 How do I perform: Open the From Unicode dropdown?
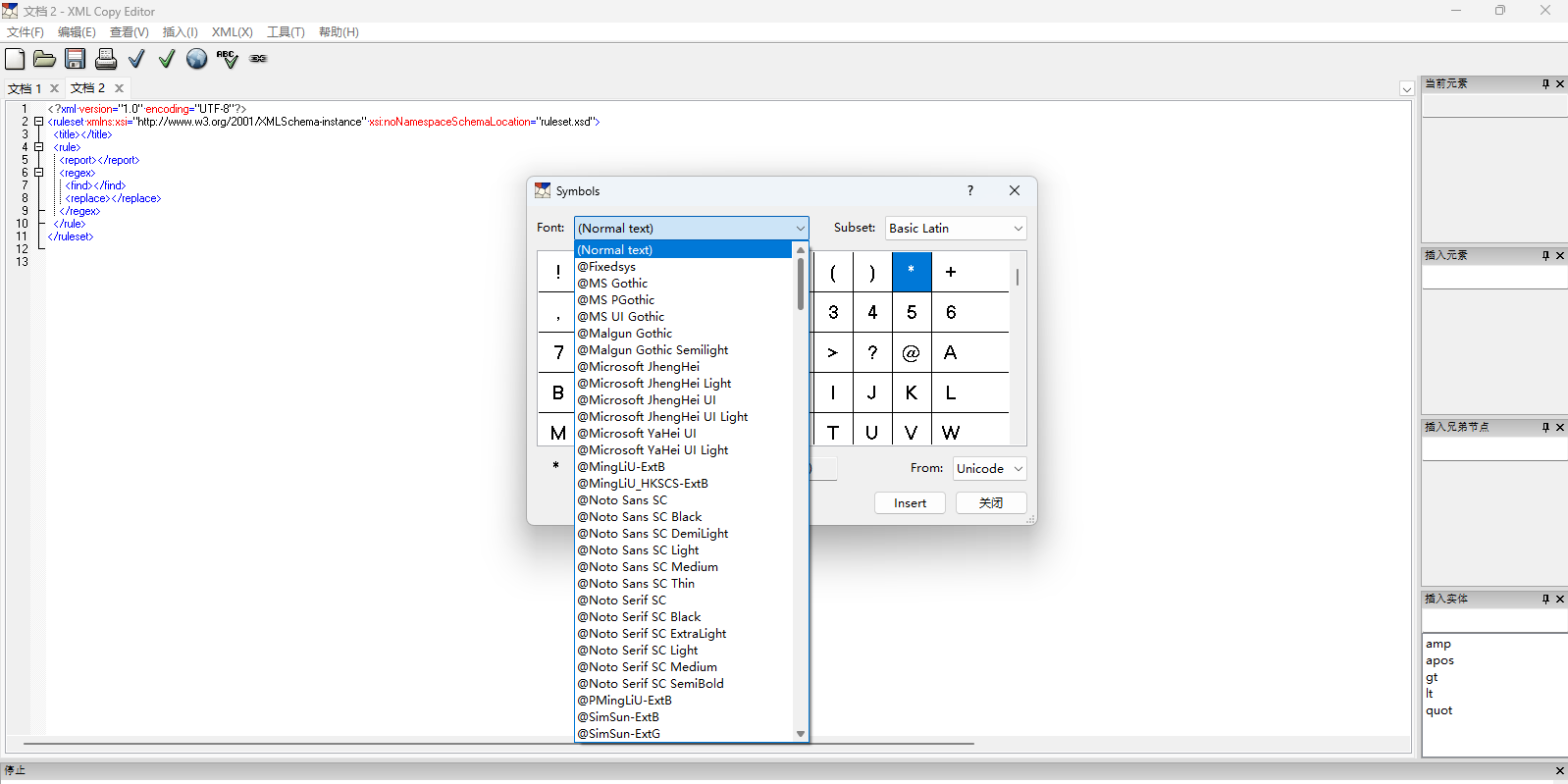[x=989, y=469]
